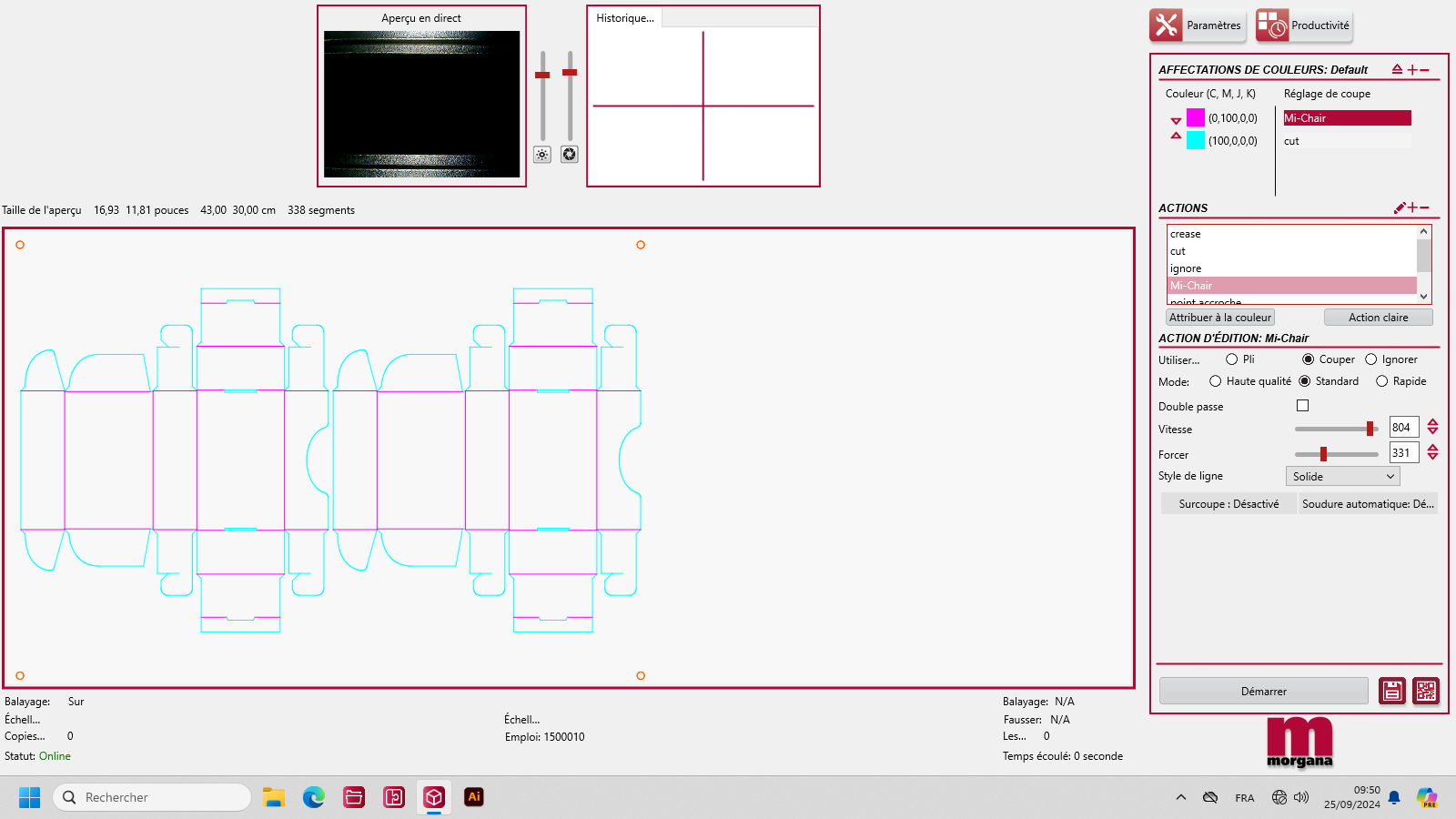The image size is (1456, 819).
Task: Select the crease action in the list
Action: (x=1186, y=234)
